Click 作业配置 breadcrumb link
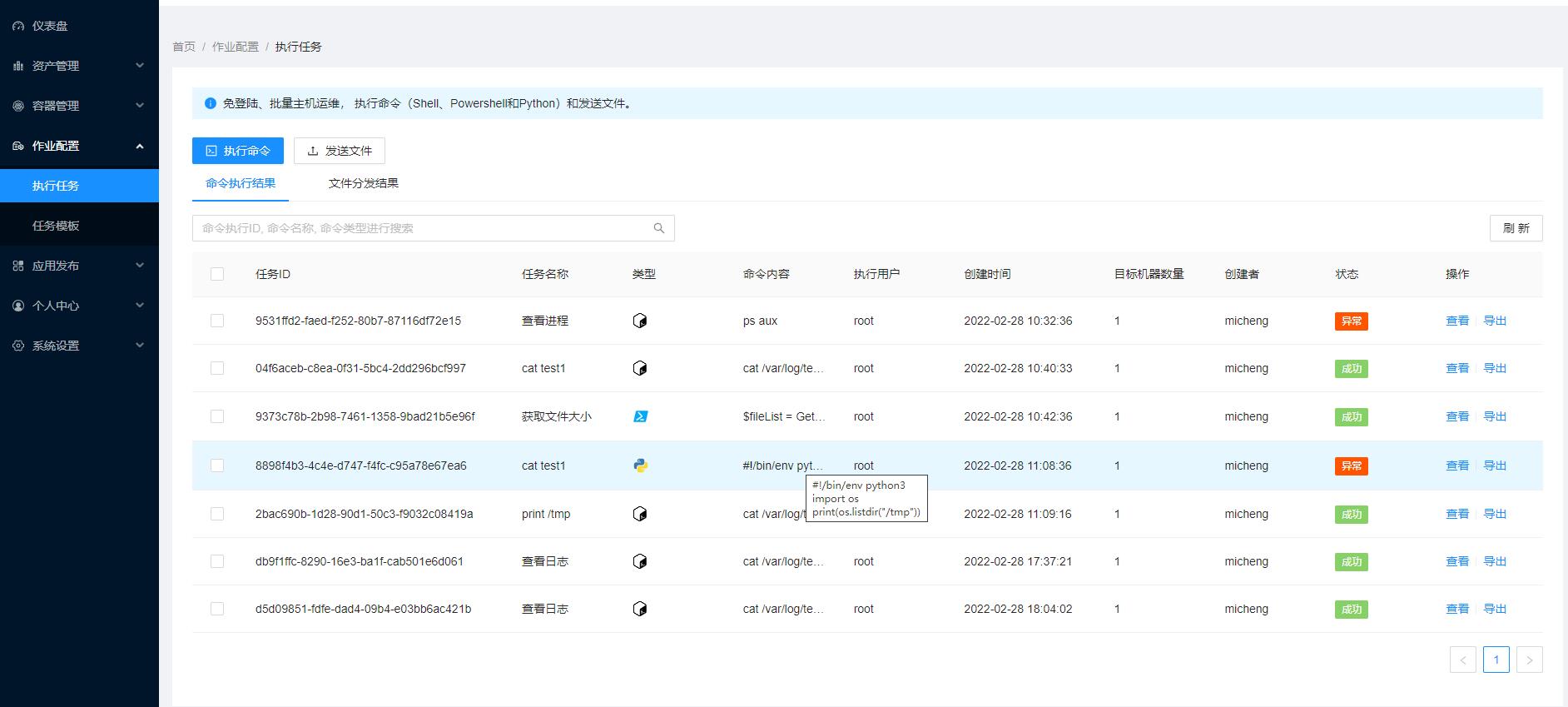 (x=236, y=47)
